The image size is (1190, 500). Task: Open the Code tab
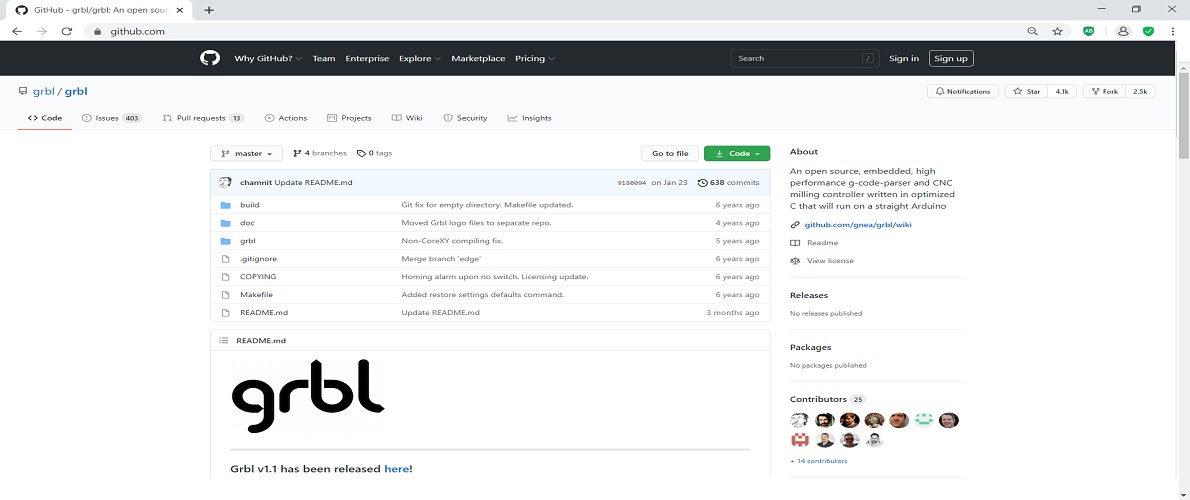[x=45, y=118]
